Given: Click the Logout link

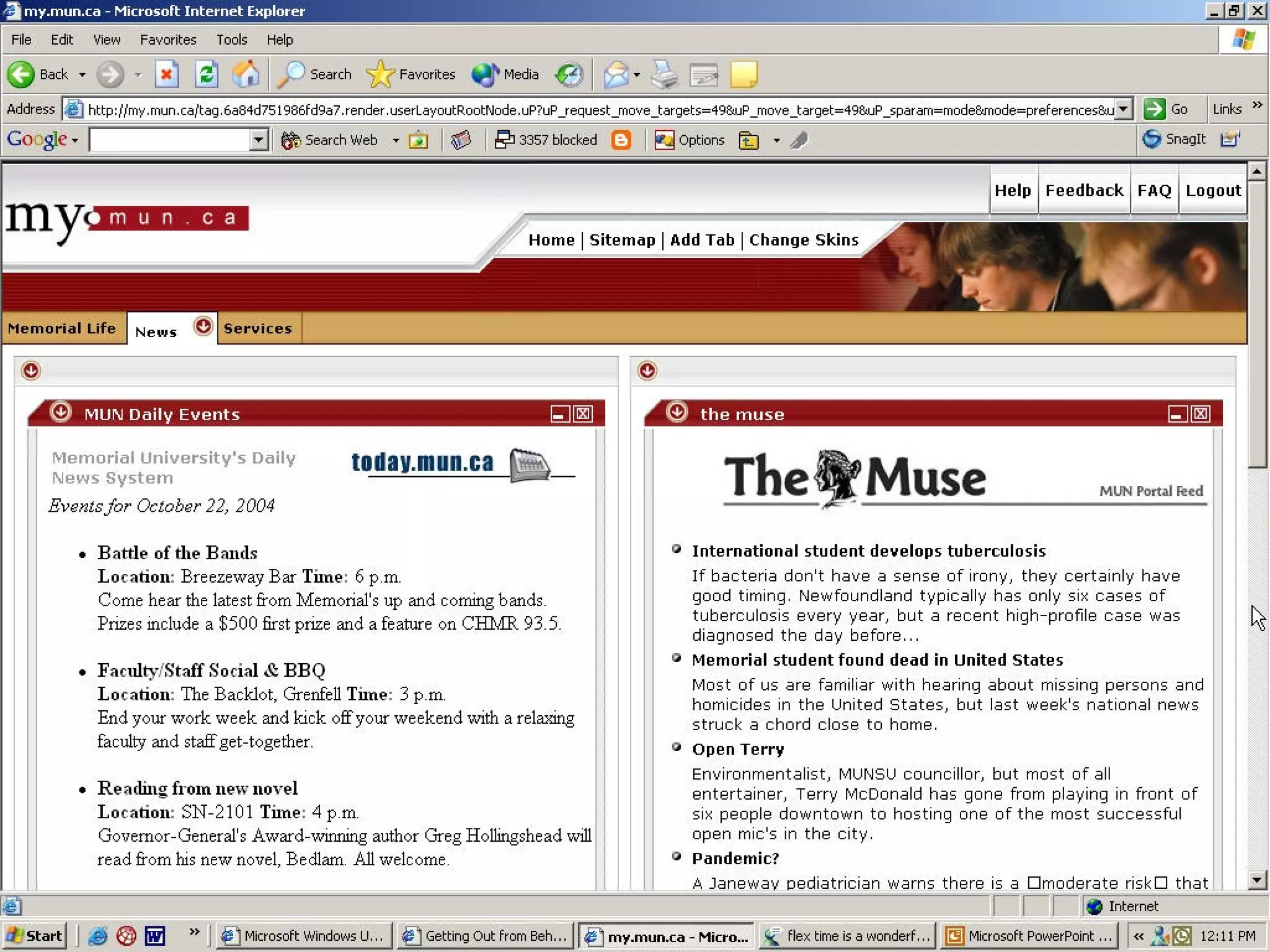Looking at the screenshot, I should click(x=1213, y=190).
